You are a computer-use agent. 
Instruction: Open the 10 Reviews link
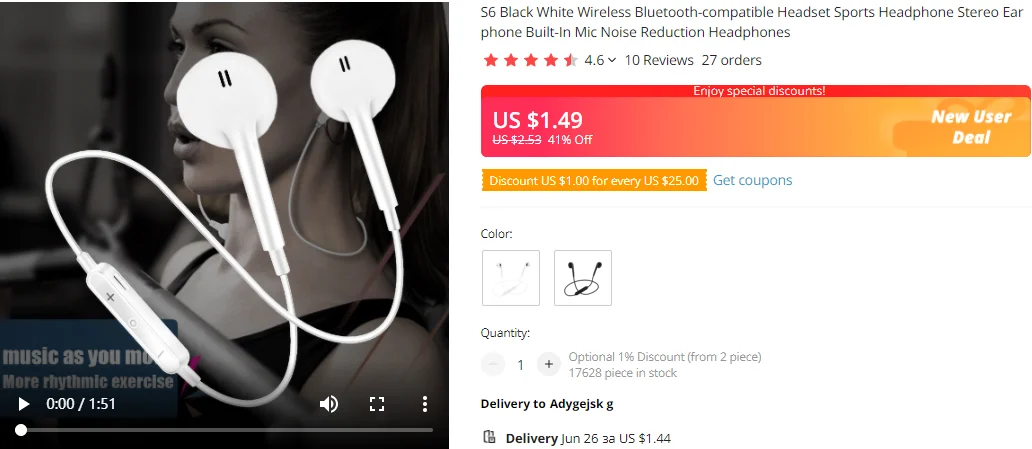659,60
